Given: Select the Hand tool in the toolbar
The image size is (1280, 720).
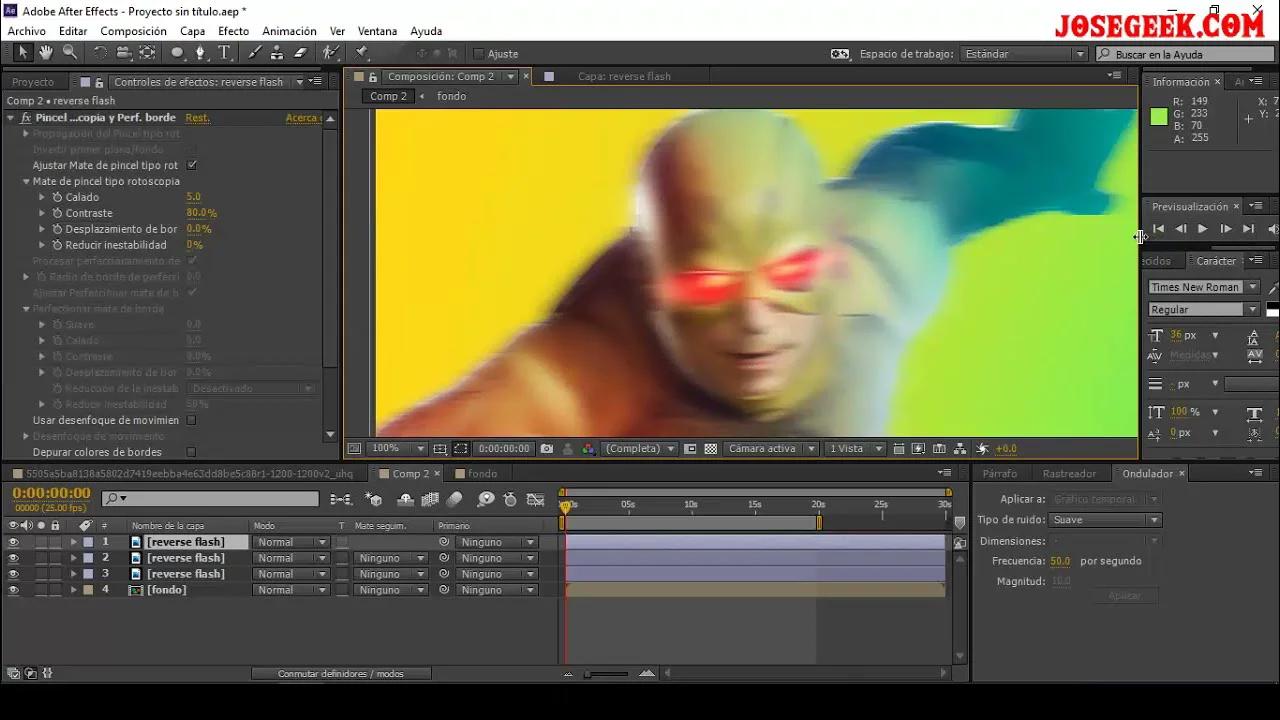Looking at the screenshot, I should tap(45, 55).
